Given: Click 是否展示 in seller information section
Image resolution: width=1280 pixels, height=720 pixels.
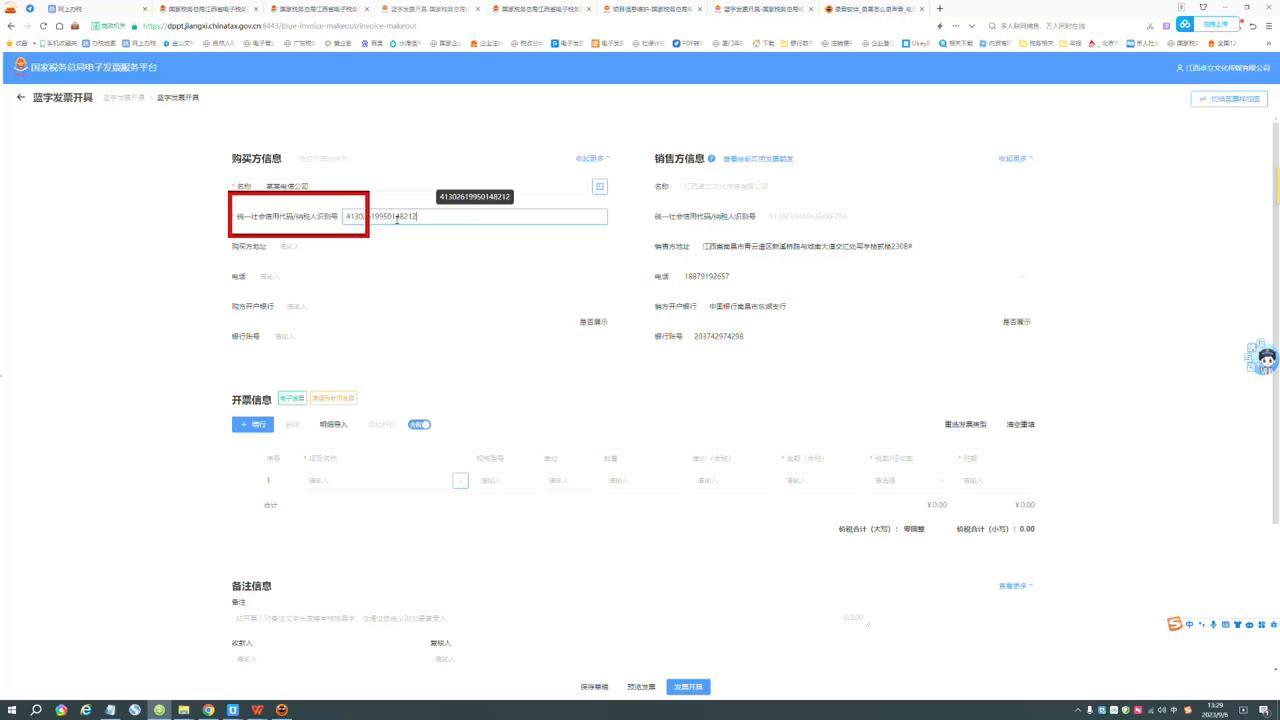Looking at the screenshot, I should [x=1019, y=321].
